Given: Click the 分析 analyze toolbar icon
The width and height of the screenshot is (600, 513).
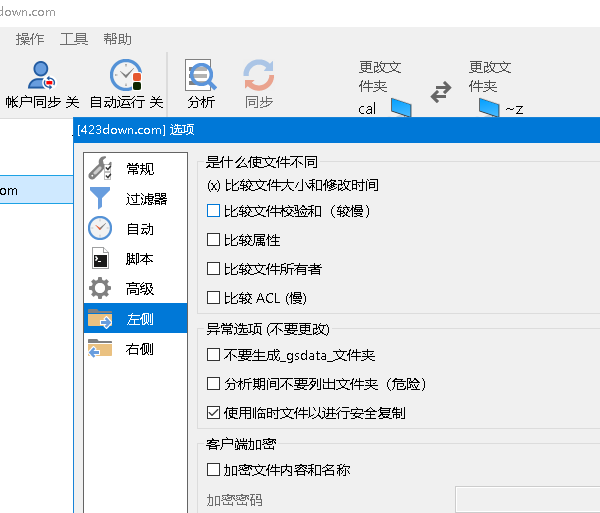Looking at the screenshot, I should click(x=201, y=76).
